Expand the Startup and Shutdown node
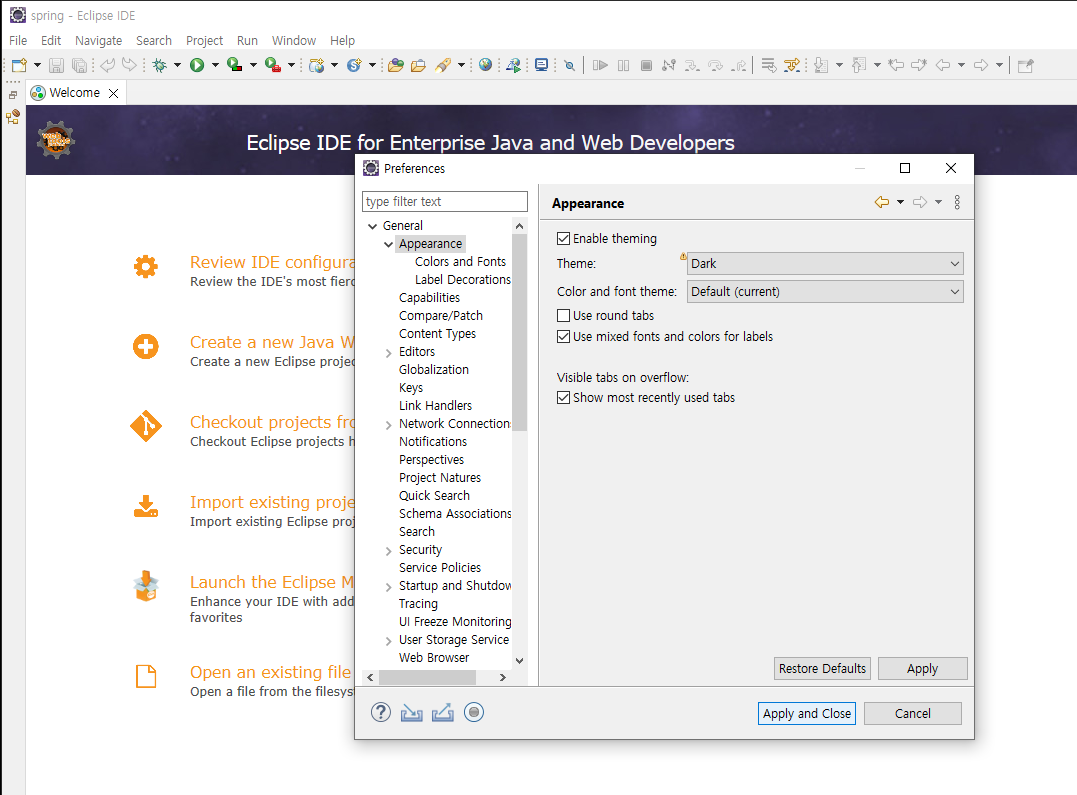This screenshot has width=1077, height=795. 389,587
